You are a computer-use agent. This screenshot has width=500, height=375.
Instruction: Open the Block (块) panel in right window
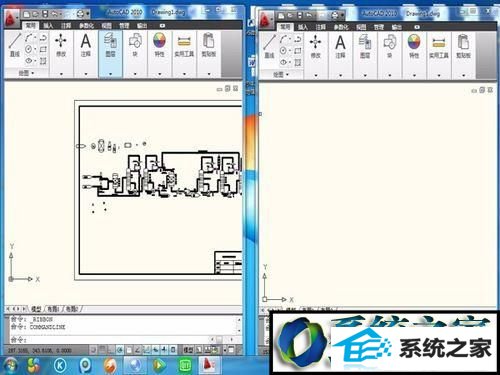point(389,46)
